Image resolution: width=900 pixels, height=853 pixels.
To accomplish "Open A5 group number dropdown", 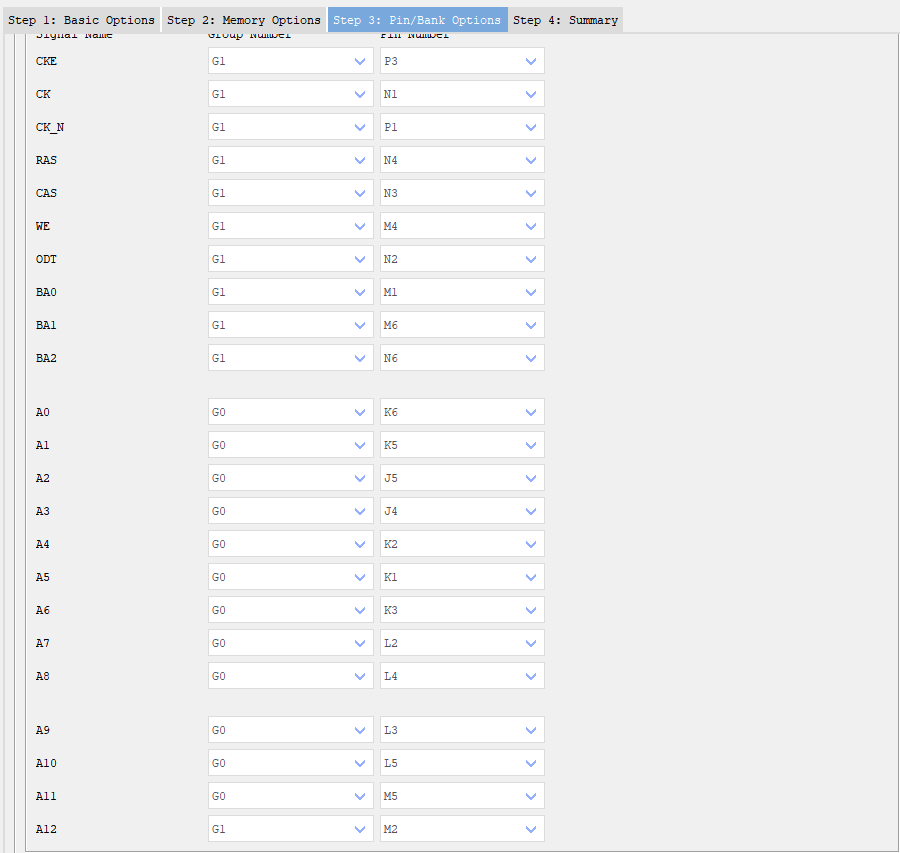I will pyautogui.click(x=290, y=577).
